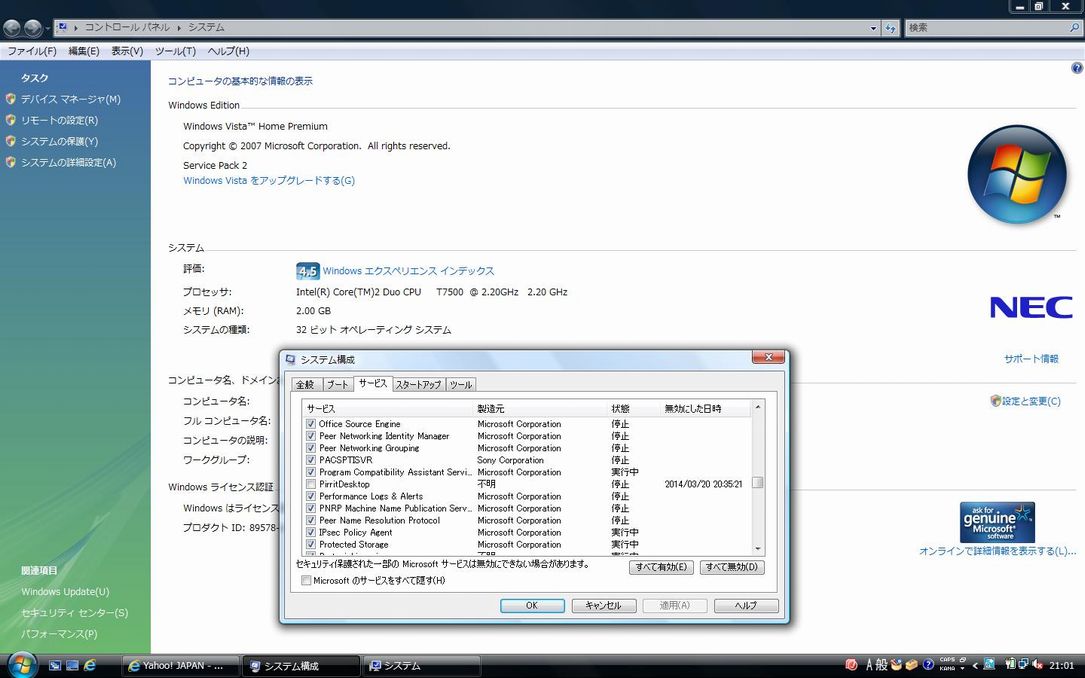The height and width of the screenshot is (678, 1085).
Task: Click the IME conversion mode '般' indicator
Action: point(882,666)
